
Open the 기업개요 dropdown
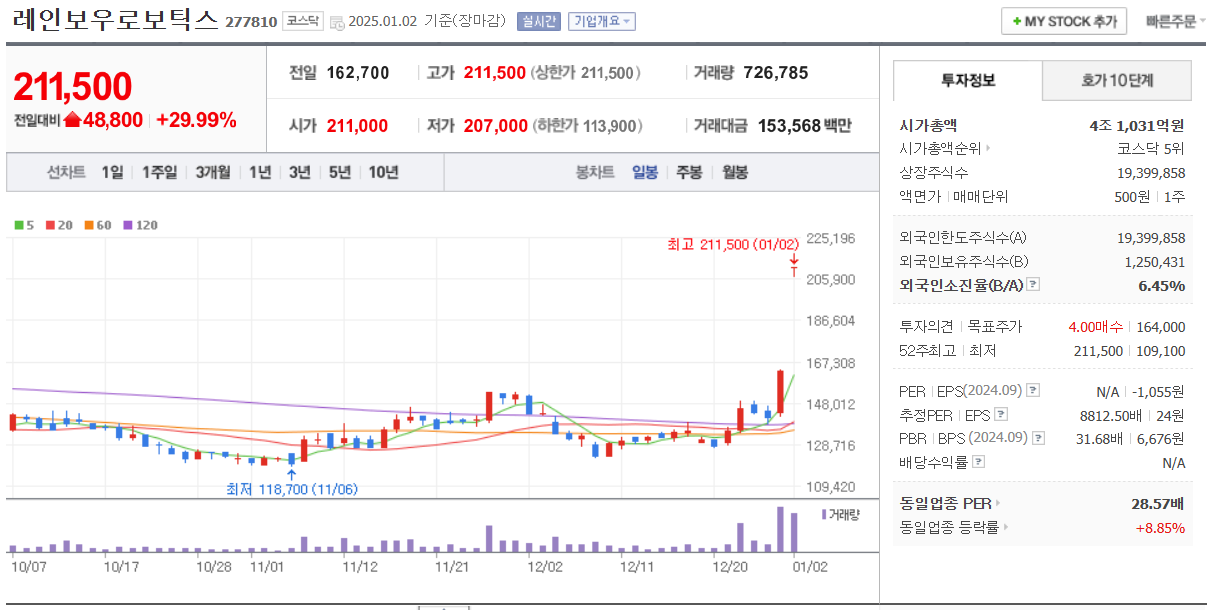(601, 21)
